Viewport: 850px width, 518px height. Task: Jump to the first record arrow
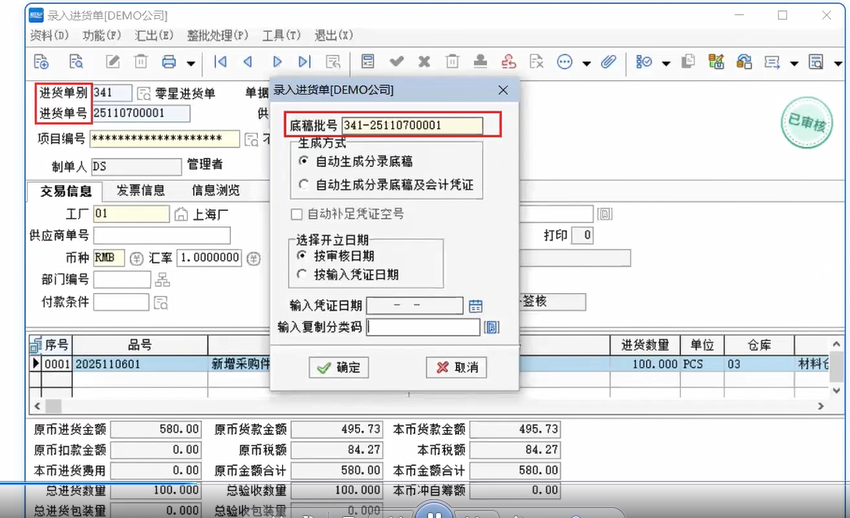[220, 62]
